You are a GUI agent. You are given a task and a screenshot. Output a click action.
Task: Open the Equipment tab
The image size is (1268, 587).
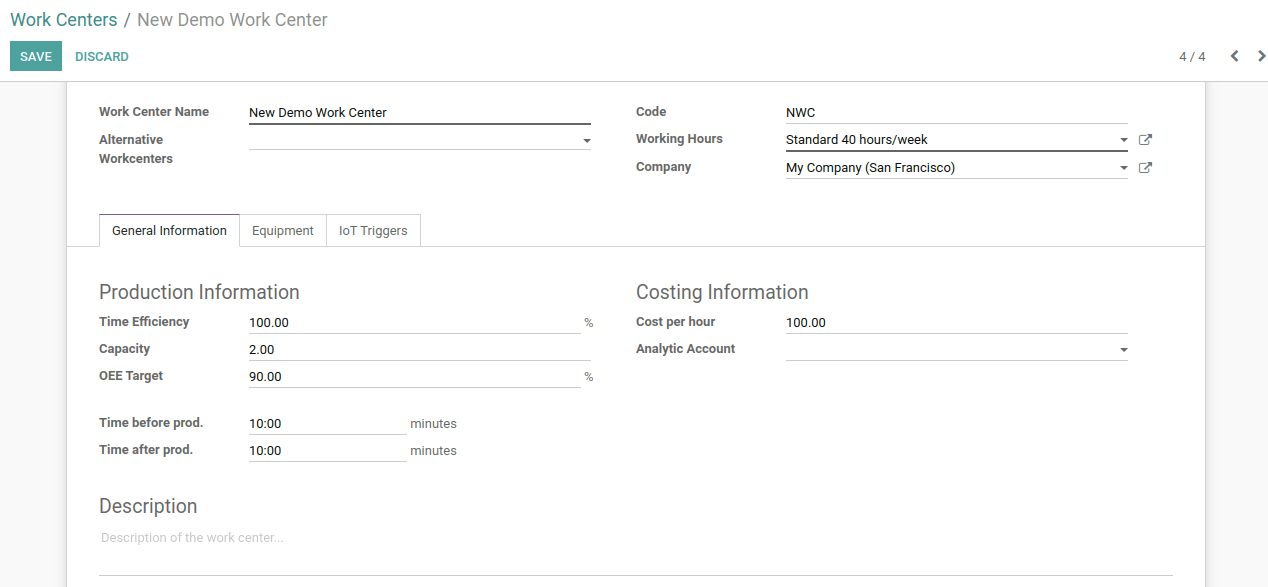click(x=283, y=230)
